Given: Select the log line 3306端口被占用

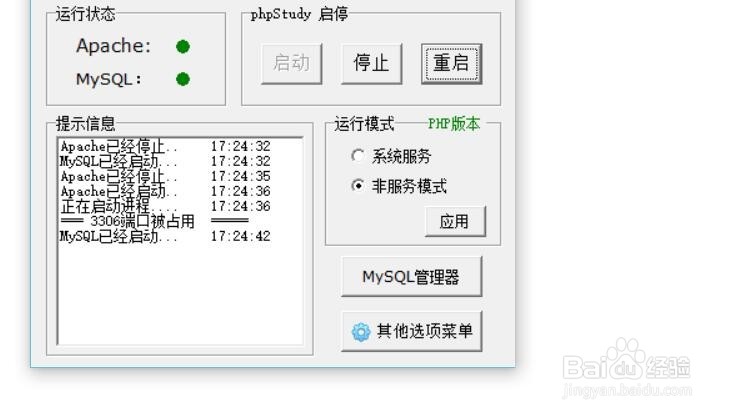Looking at the screenshot, I should [154, 221].
